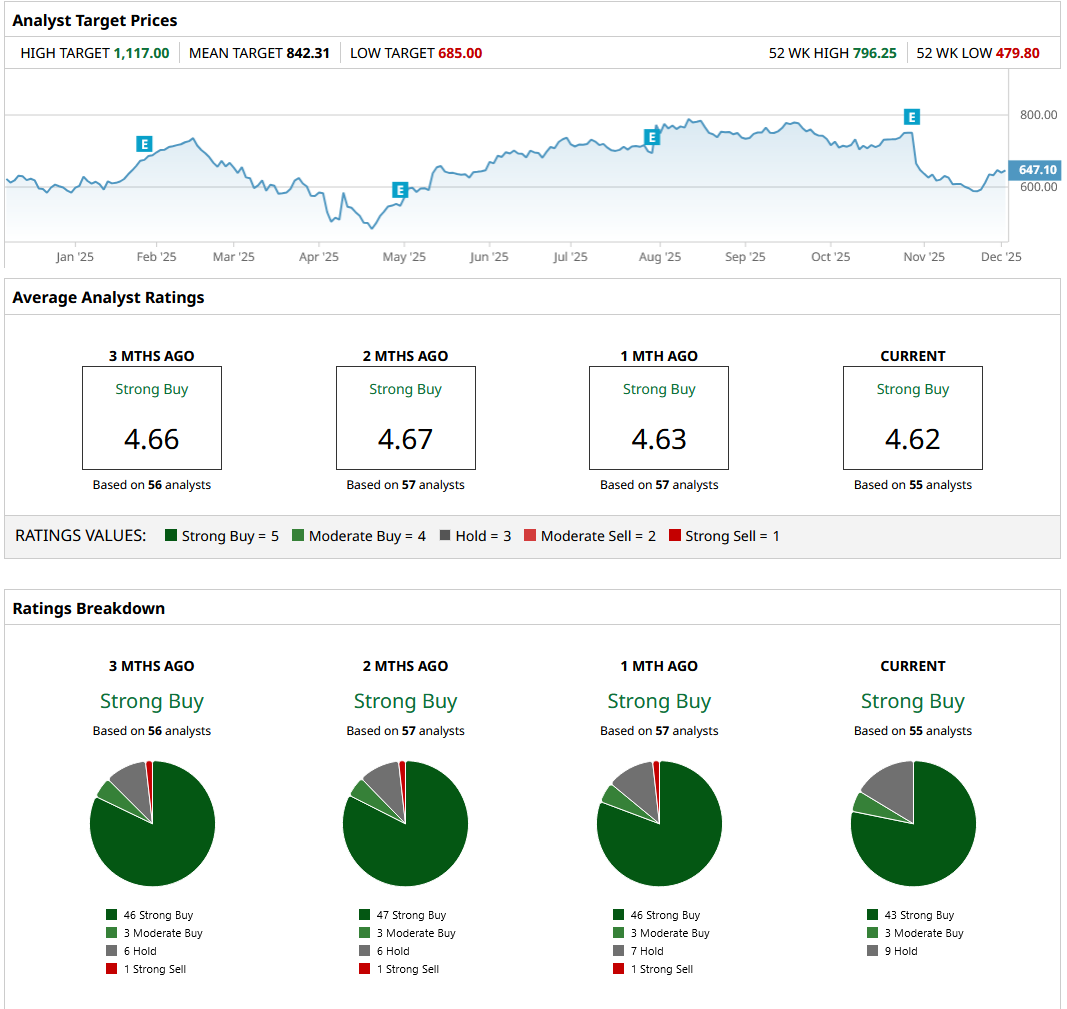Select the 2 Mths Ago 4.67 rating box
Screen dimensions: 1067x1009
pos(405,418)
